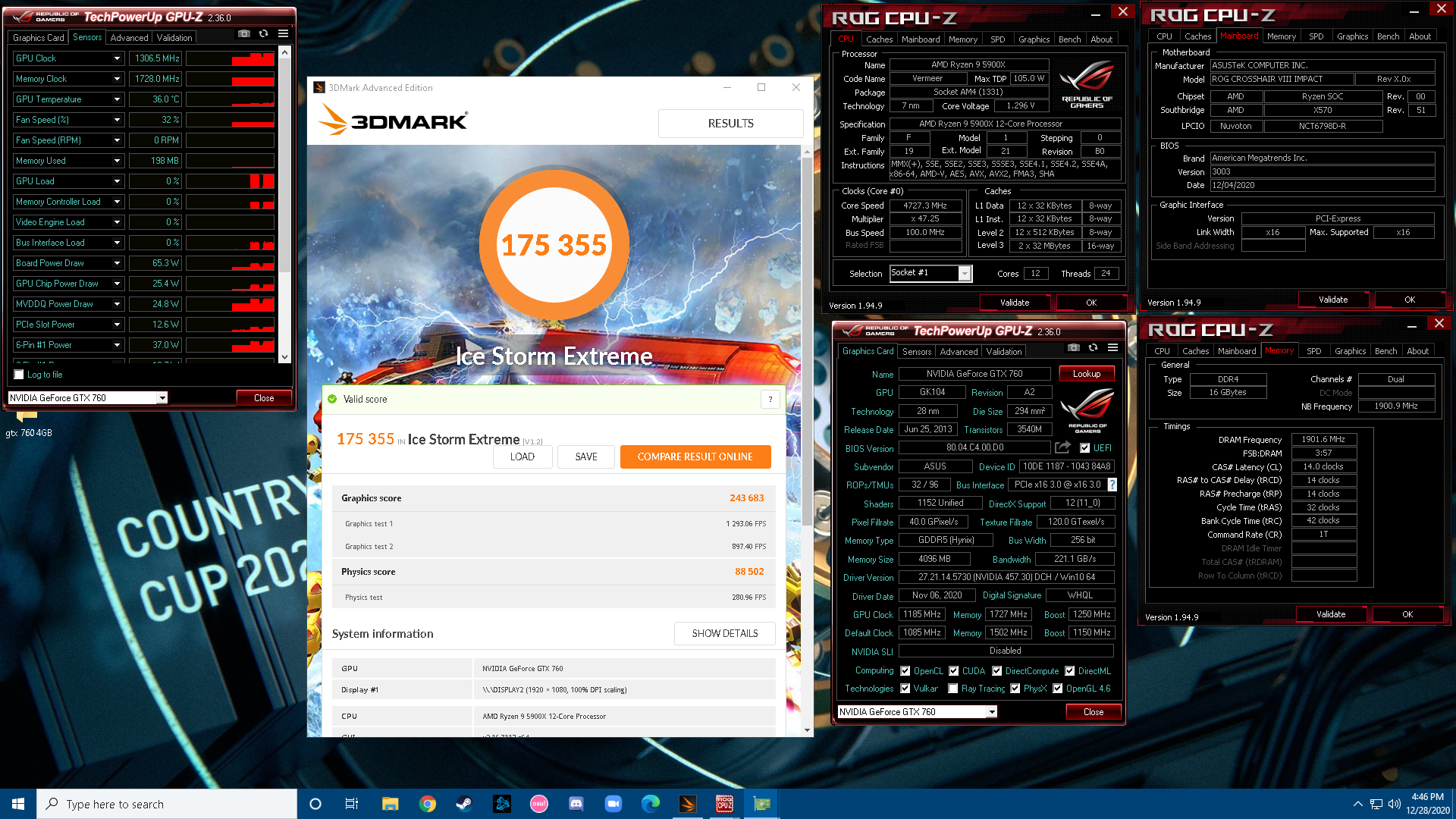Open Microsoft Edge from taskbar
Viewport: 1456px width, 819px height.
coord(651,804)
